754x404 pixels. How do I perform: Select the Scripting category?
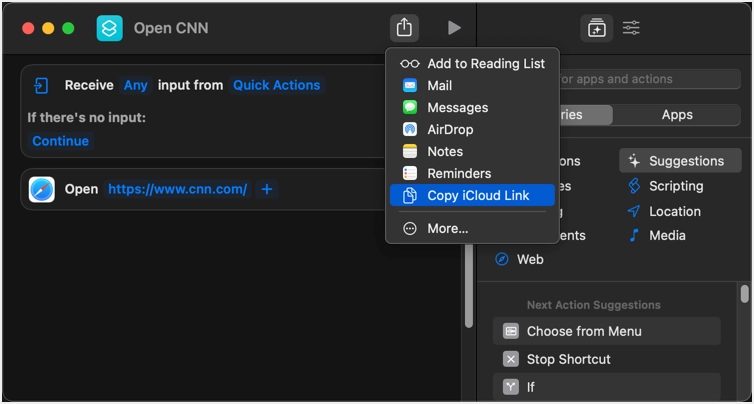tap(675, 186)
